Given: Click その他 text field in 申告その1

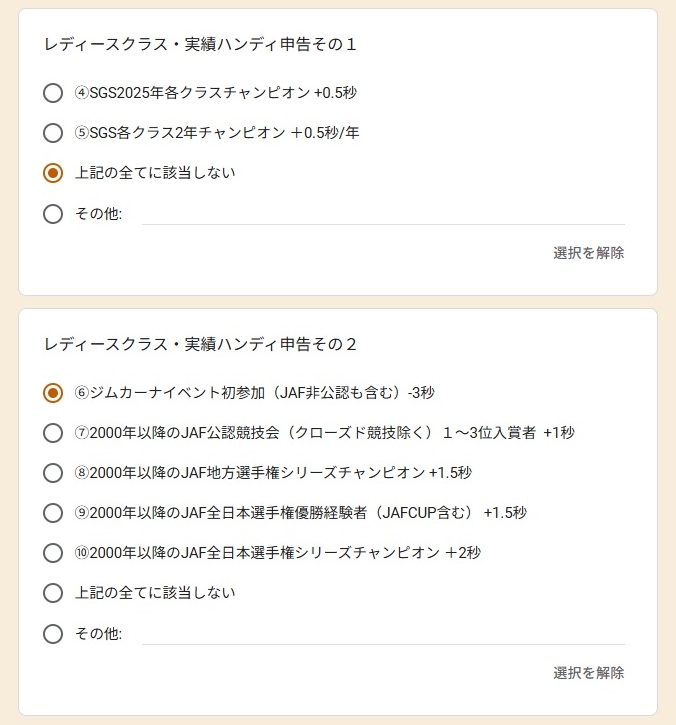Looking at the screenshot, I should pyautogui.click(x=382, y=214).
